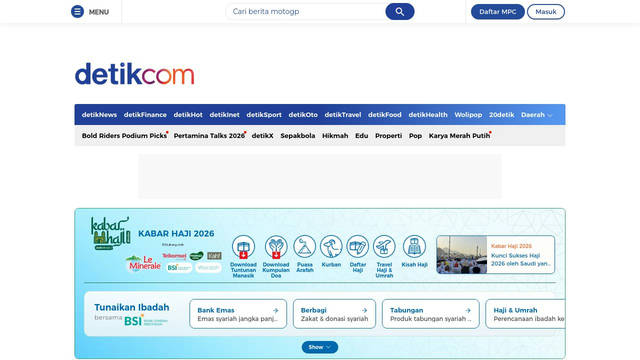Click the arrow on Berbagi card
The image size is (640, 360).
tap(364, 310)
